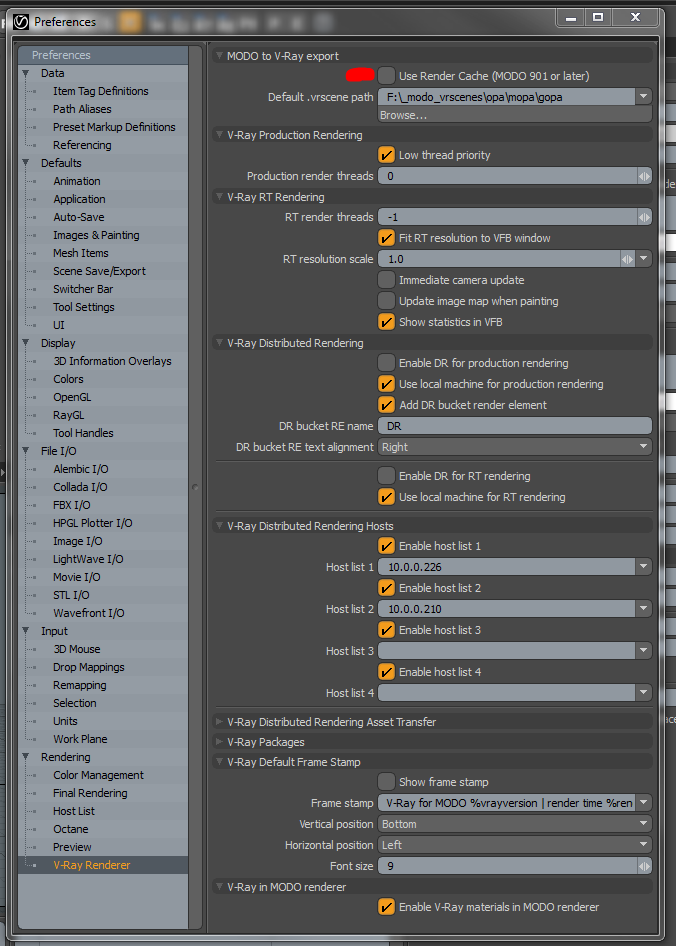Open Horizontal position dropdown
Image resolution: width=676 pixels, height=946 pixels.
pos(515,845)
